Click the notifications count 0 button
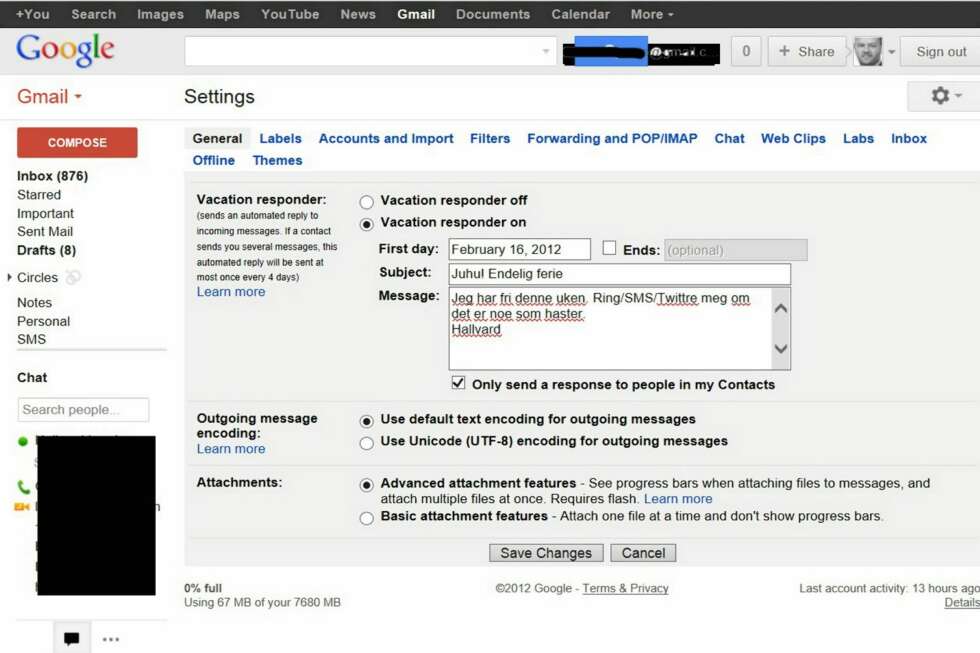Viewport: 980px width, 653px height. (x=746, y=51)
